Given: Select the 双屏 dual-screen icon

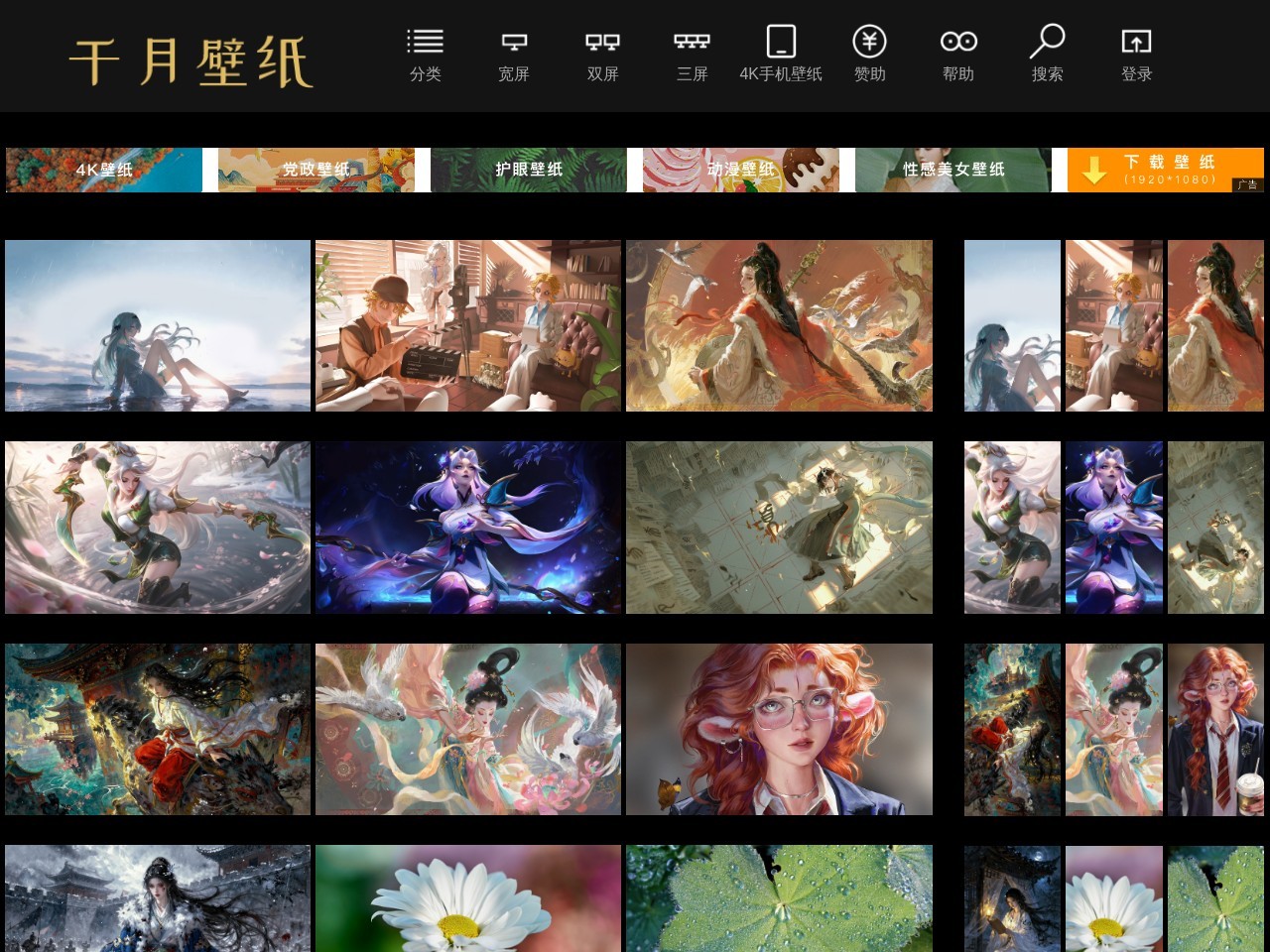Looking at the screenshot, I should coord(602,42).
